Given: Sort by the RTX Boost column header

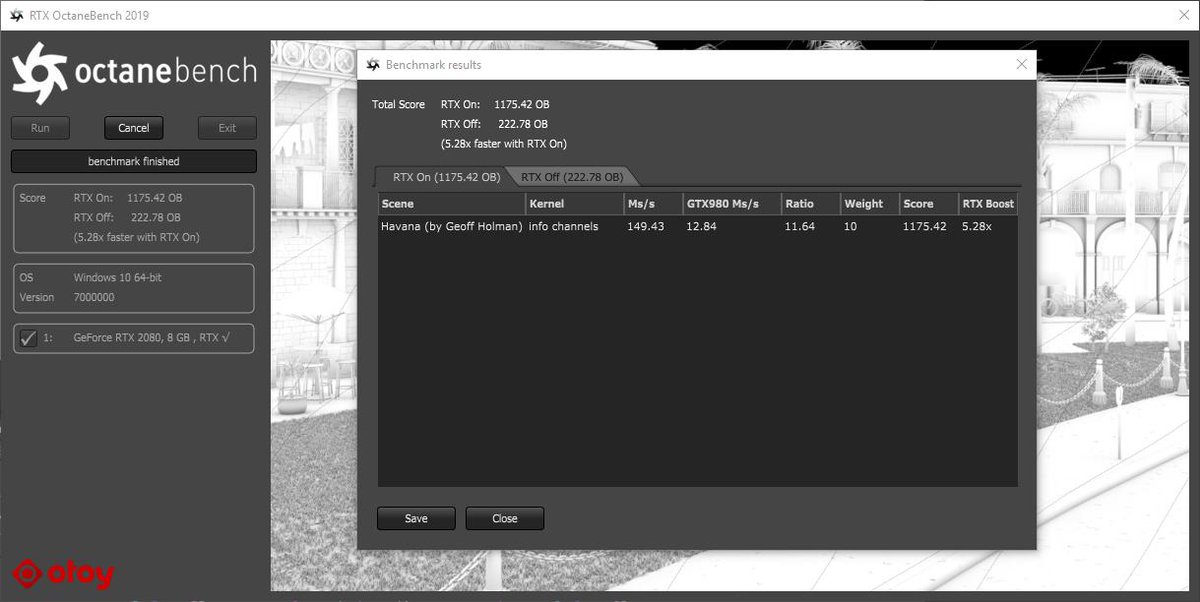Looking at the screenshot, I should click(988, 204).
